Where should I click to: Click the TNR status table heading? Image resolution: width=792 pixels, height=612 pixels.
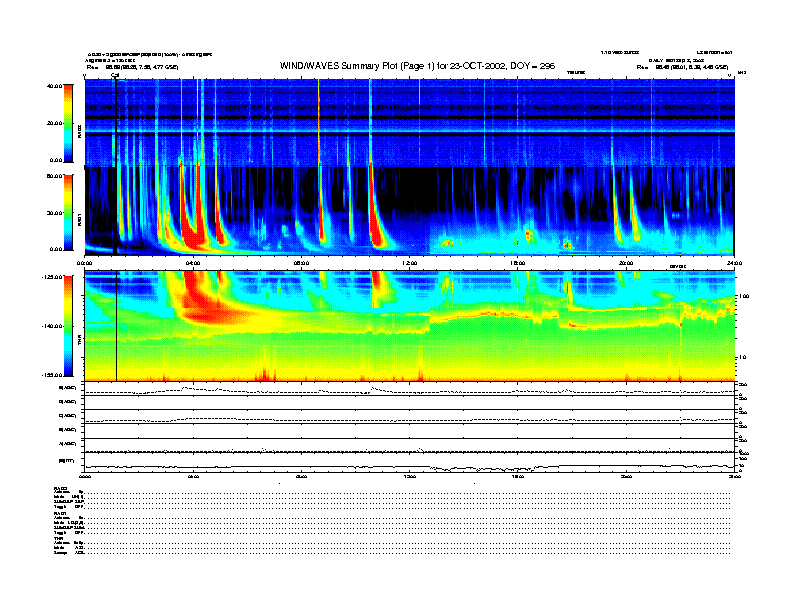[x=59, y=539]
